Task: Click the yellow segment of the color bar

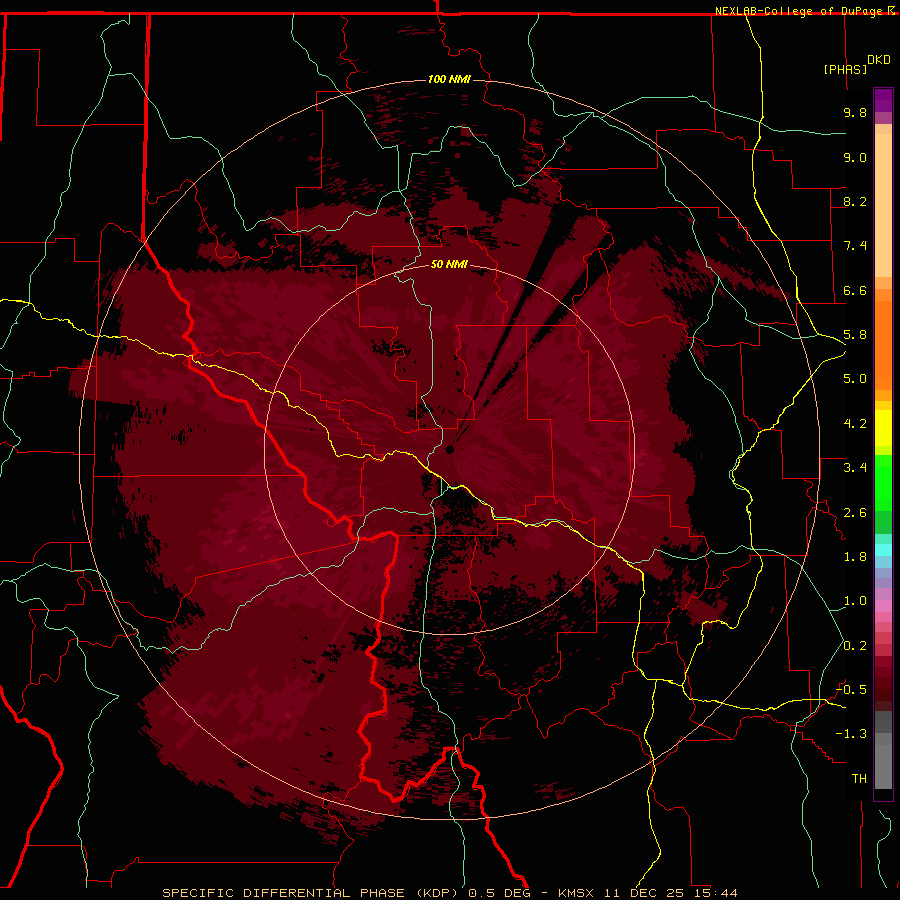Action: tap(883, 428)
